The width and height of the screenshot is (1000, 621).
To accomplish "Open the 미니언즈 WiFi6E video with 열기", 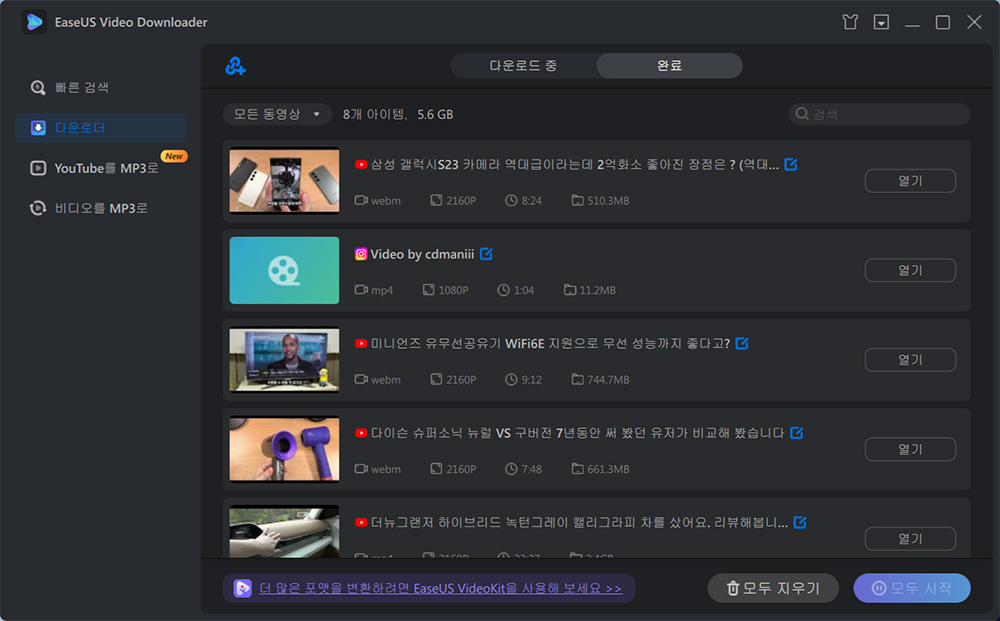I will [910, 360].
